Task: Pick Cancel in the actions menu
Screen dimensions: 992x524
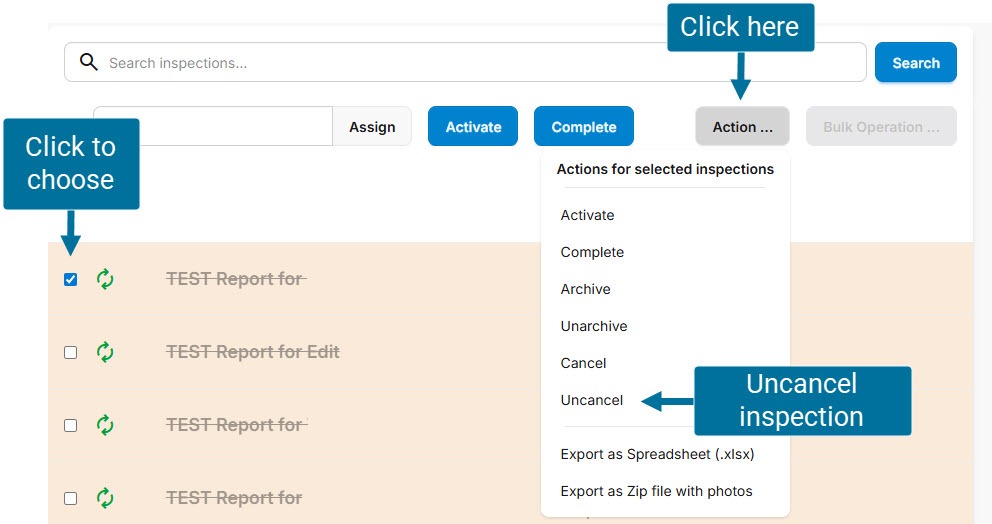Action: pyautogui.click(x=584, y=363)
